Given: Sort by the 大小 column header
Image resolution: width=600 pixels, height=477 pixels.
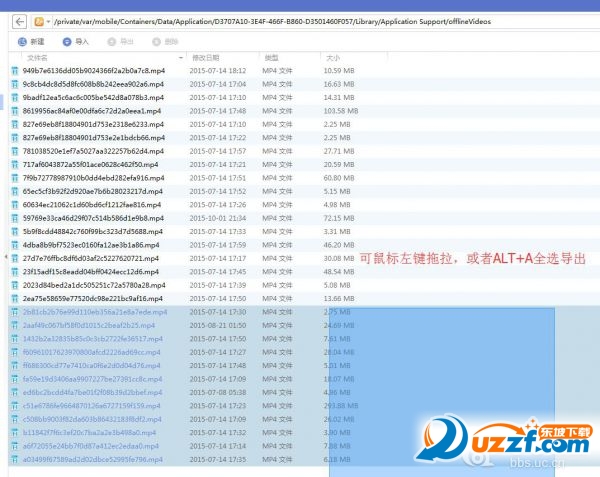Looking at the screenshot, I should pos(333,58).
